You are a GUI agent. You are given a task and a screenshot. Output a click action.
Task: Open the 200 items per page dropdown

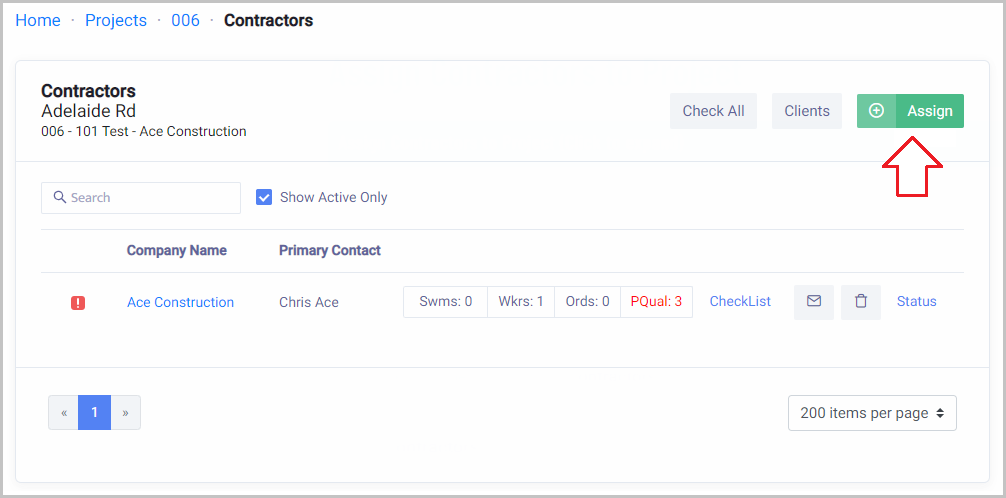tap(872, 413)
